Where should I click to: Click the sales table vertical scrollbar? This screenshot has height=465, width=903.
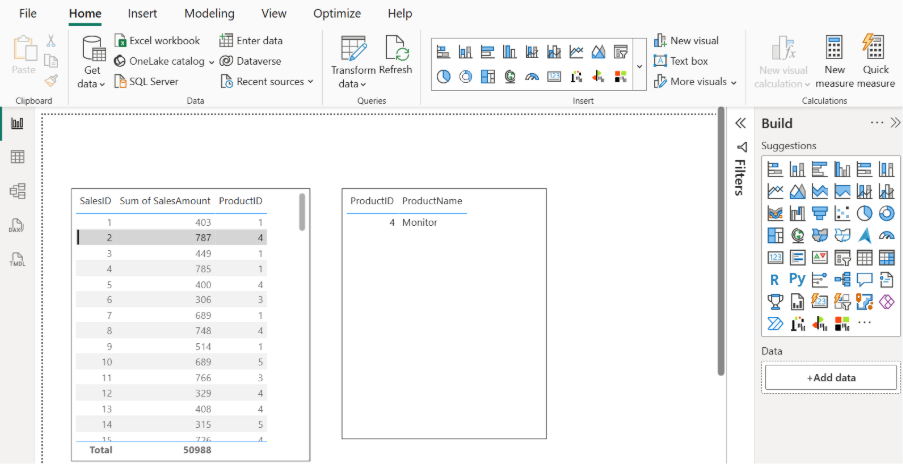pyautogui.click(x=302, y=211)
